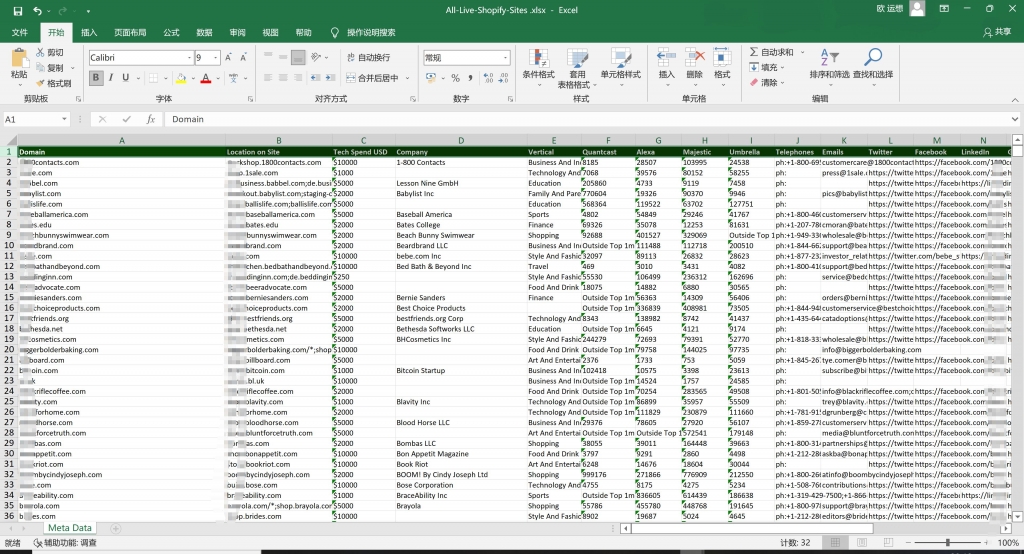Switch to Normal view in status bar

coord(835,543)
